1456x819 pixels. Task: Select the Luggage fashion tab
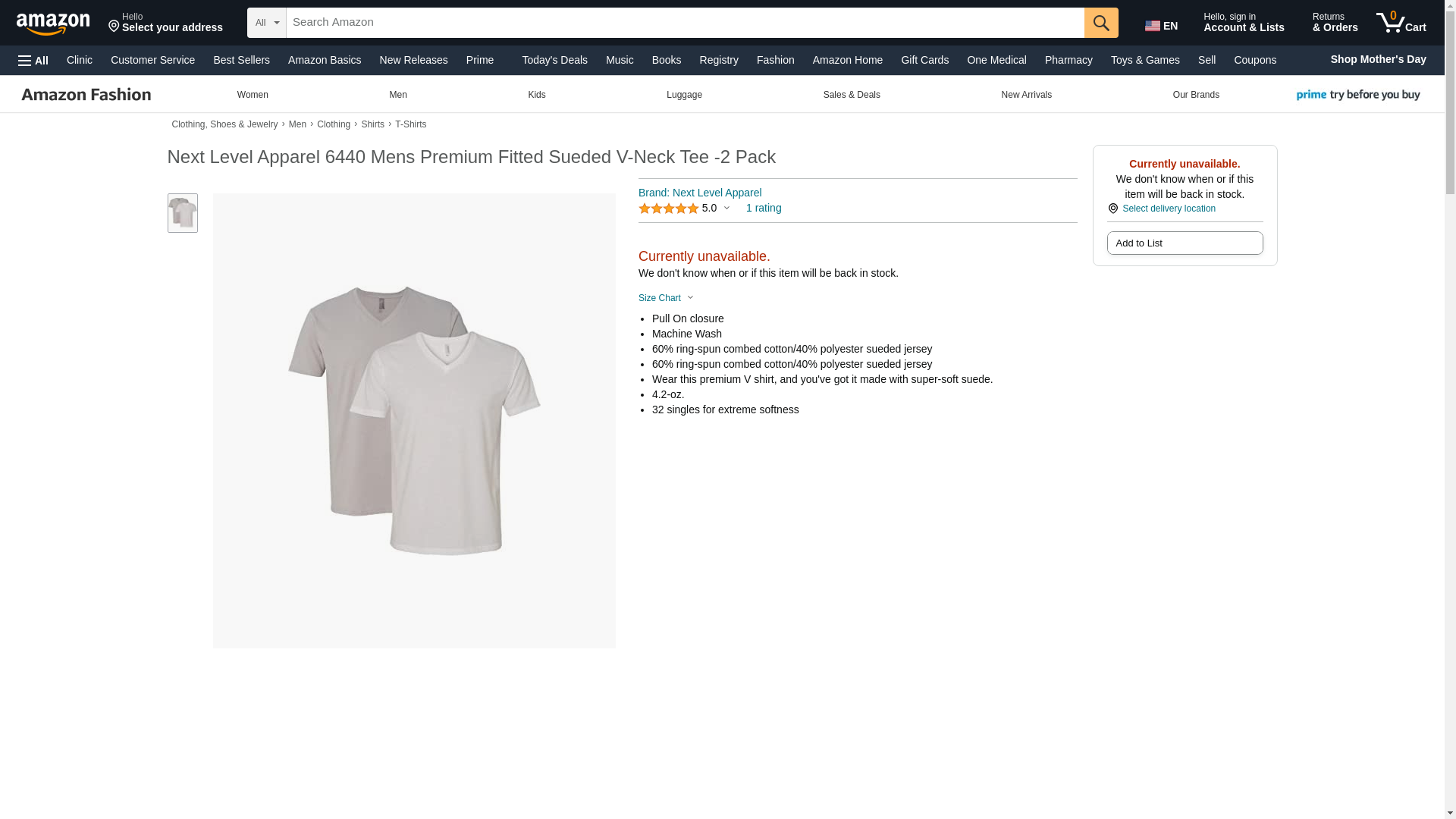pos(684,95)
